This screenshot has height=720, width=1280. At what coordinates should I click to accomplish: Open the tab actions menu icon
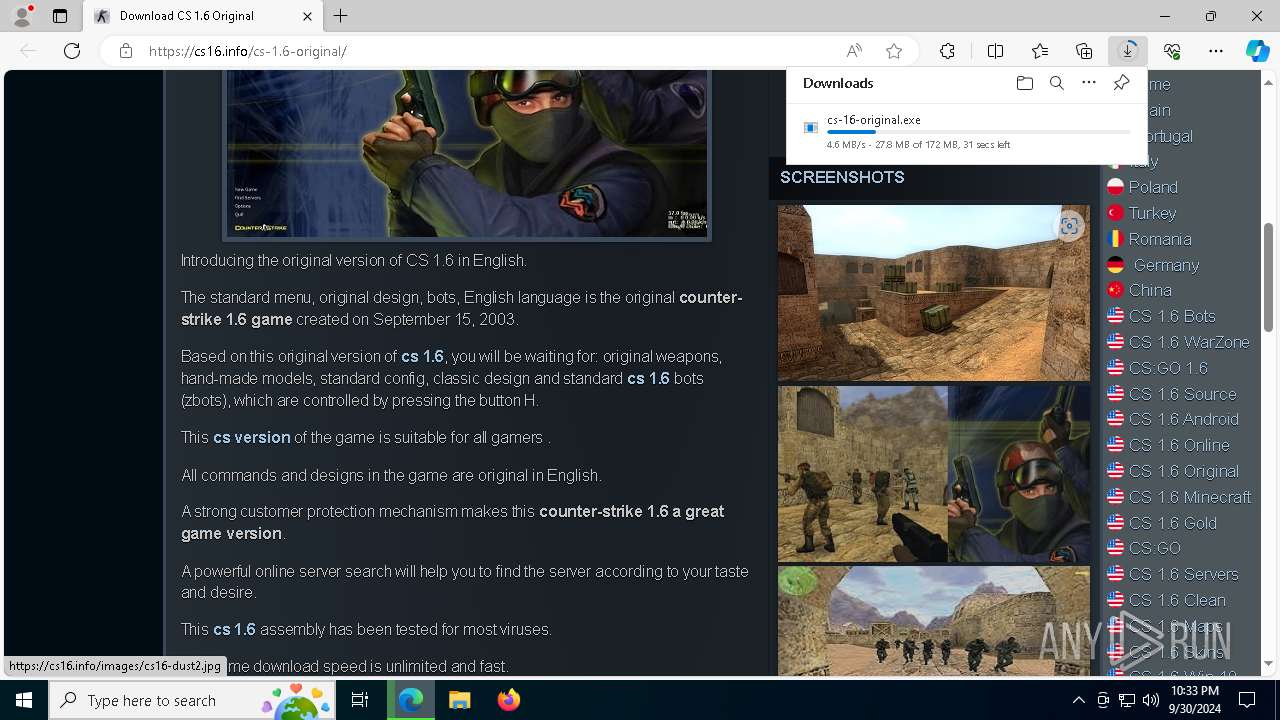click(x=60, y=16)
